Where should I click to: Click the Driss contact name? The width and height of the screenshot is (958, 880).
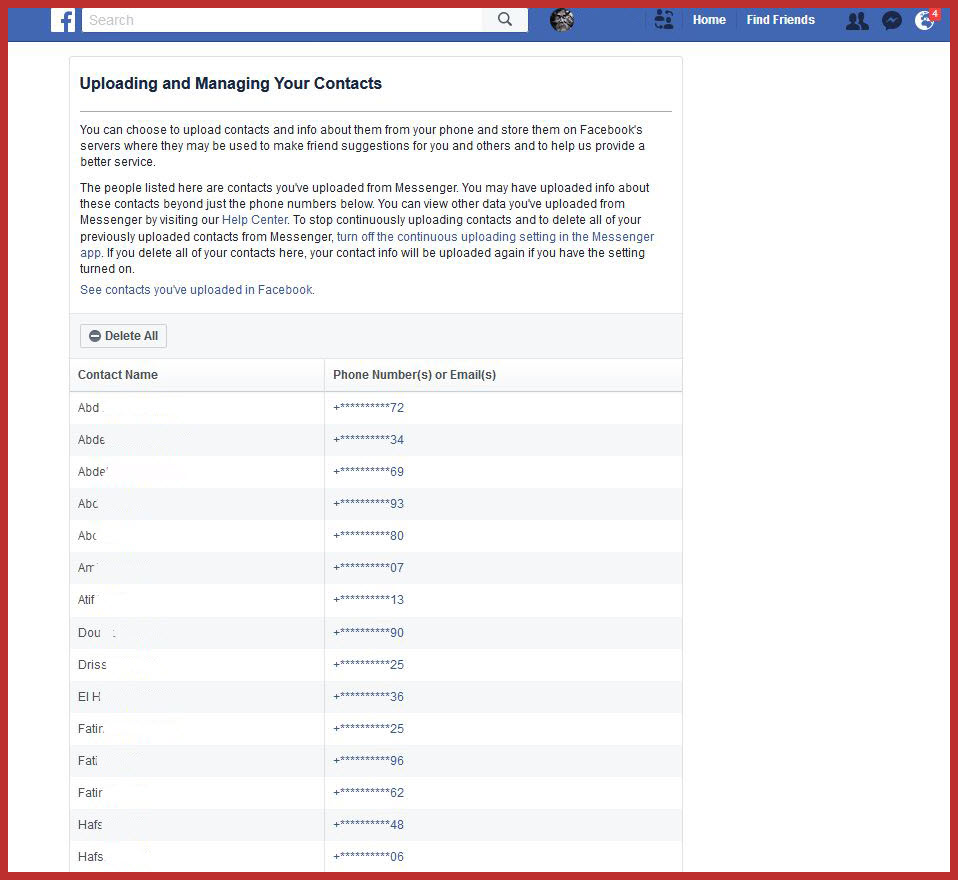(92, 665)
